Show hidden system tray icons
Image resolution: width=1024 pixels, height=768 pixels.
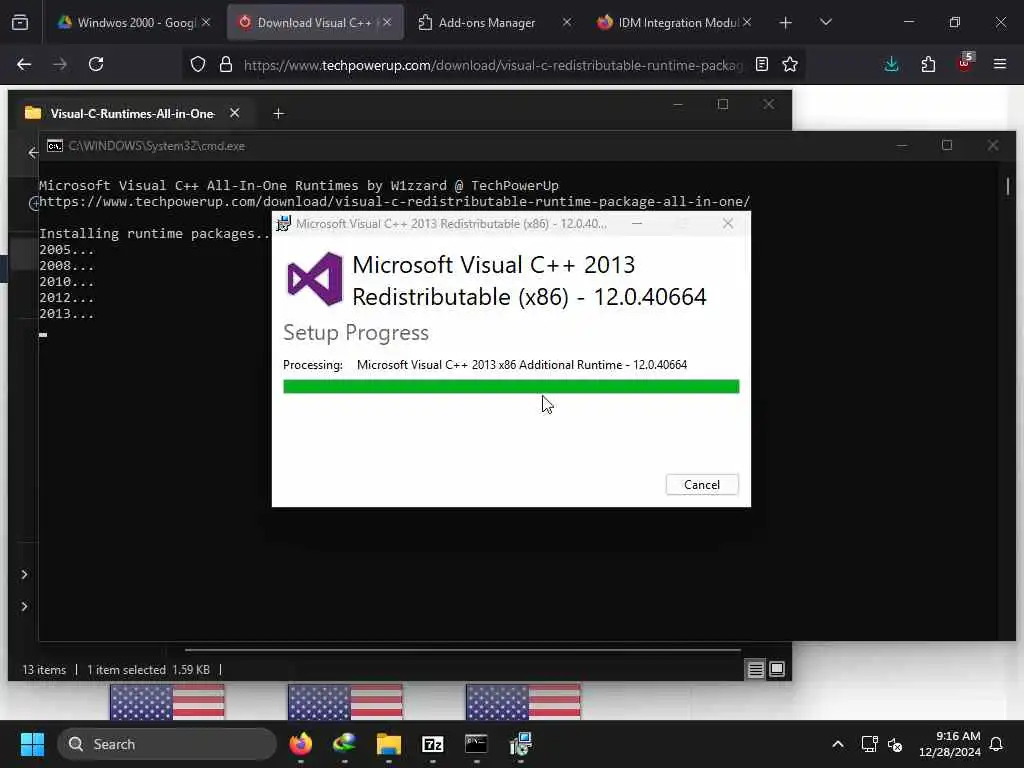point(837,744)
